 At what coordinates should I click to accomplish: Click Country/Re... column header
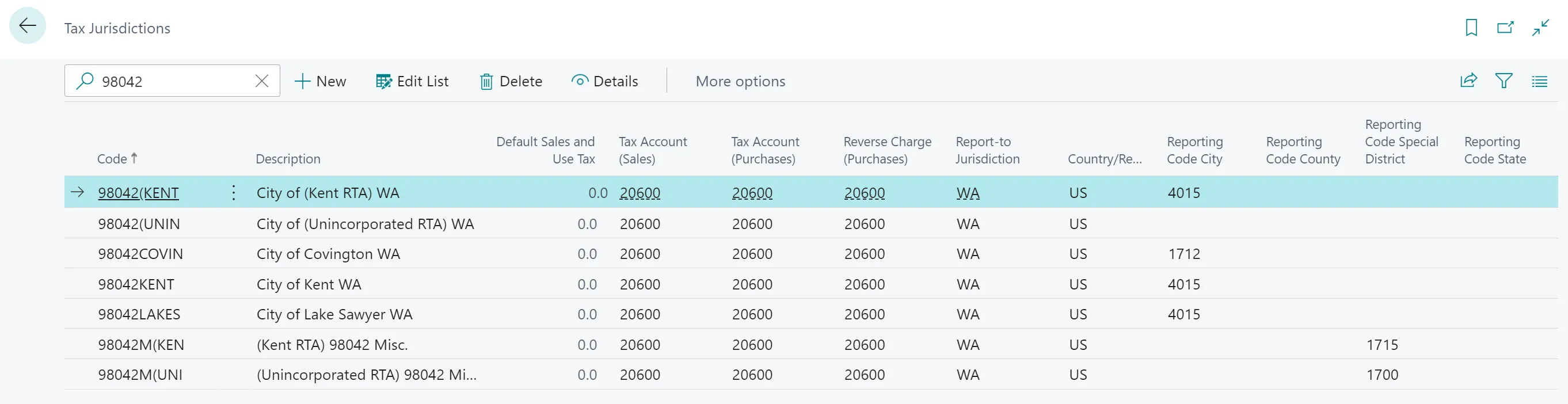(x=1104, y=159)
